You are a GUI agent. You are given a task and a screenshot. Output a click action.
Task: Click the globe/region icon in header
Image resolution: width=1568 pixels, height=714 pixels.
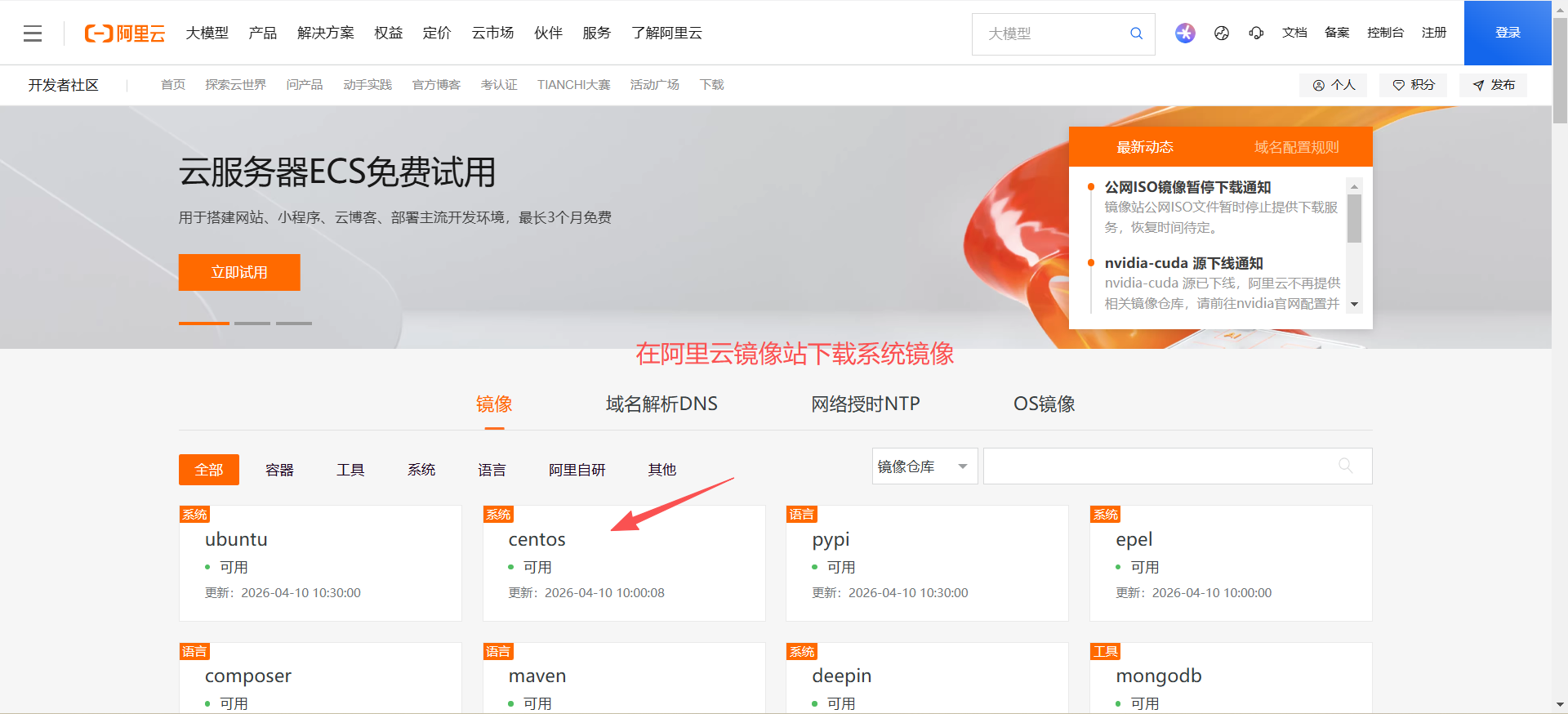tap(1222, 33)
